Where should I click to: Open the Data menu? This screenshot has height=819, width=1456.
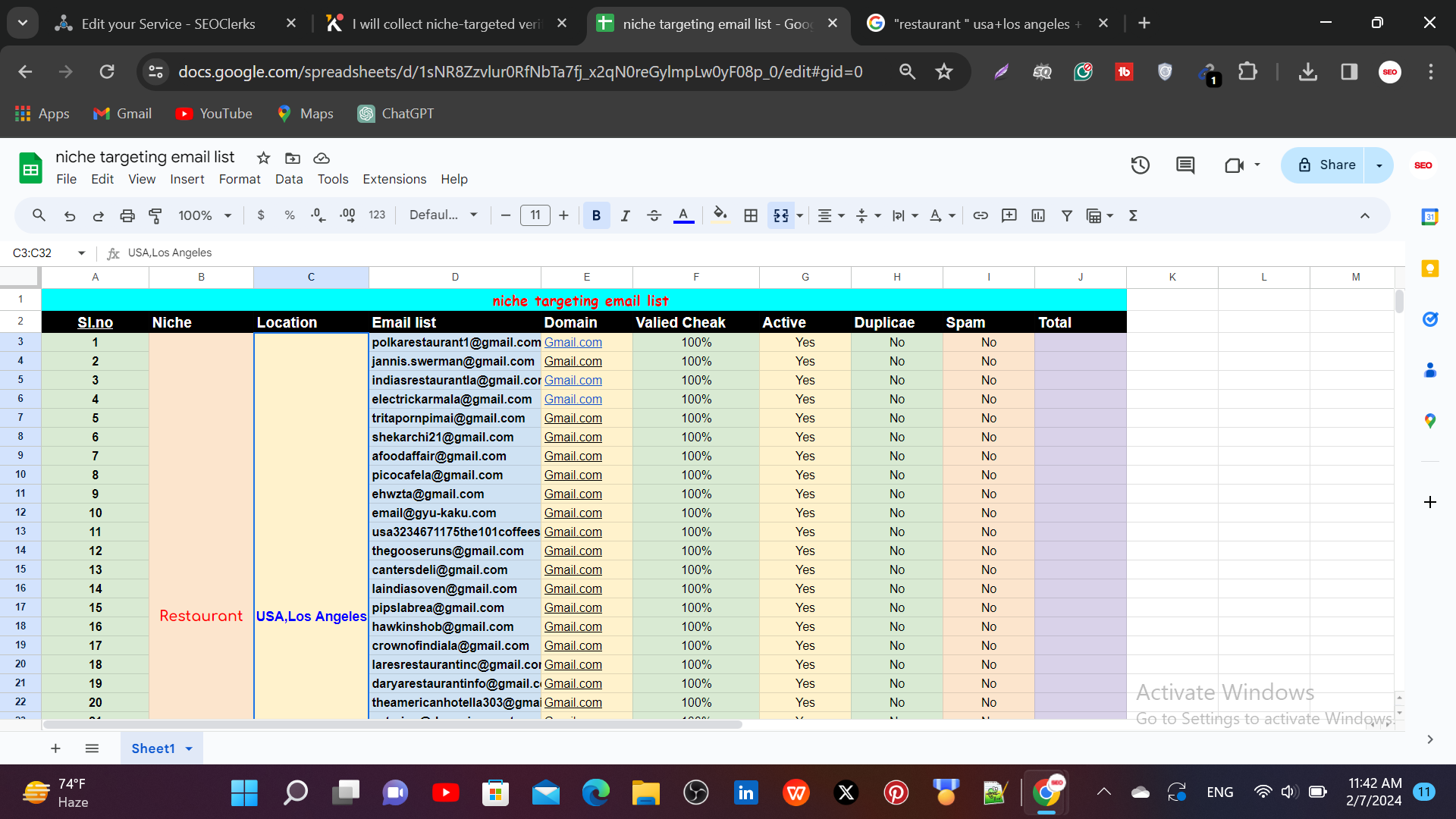click(288, 180)
